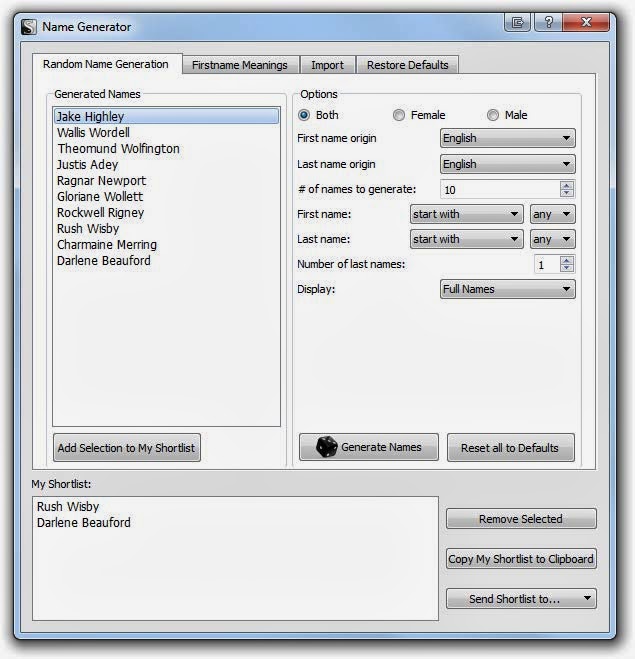This screenshot has width=635, height=659.
Task: Open the Last name origin dropdown
Action: [x=508, y=164]
